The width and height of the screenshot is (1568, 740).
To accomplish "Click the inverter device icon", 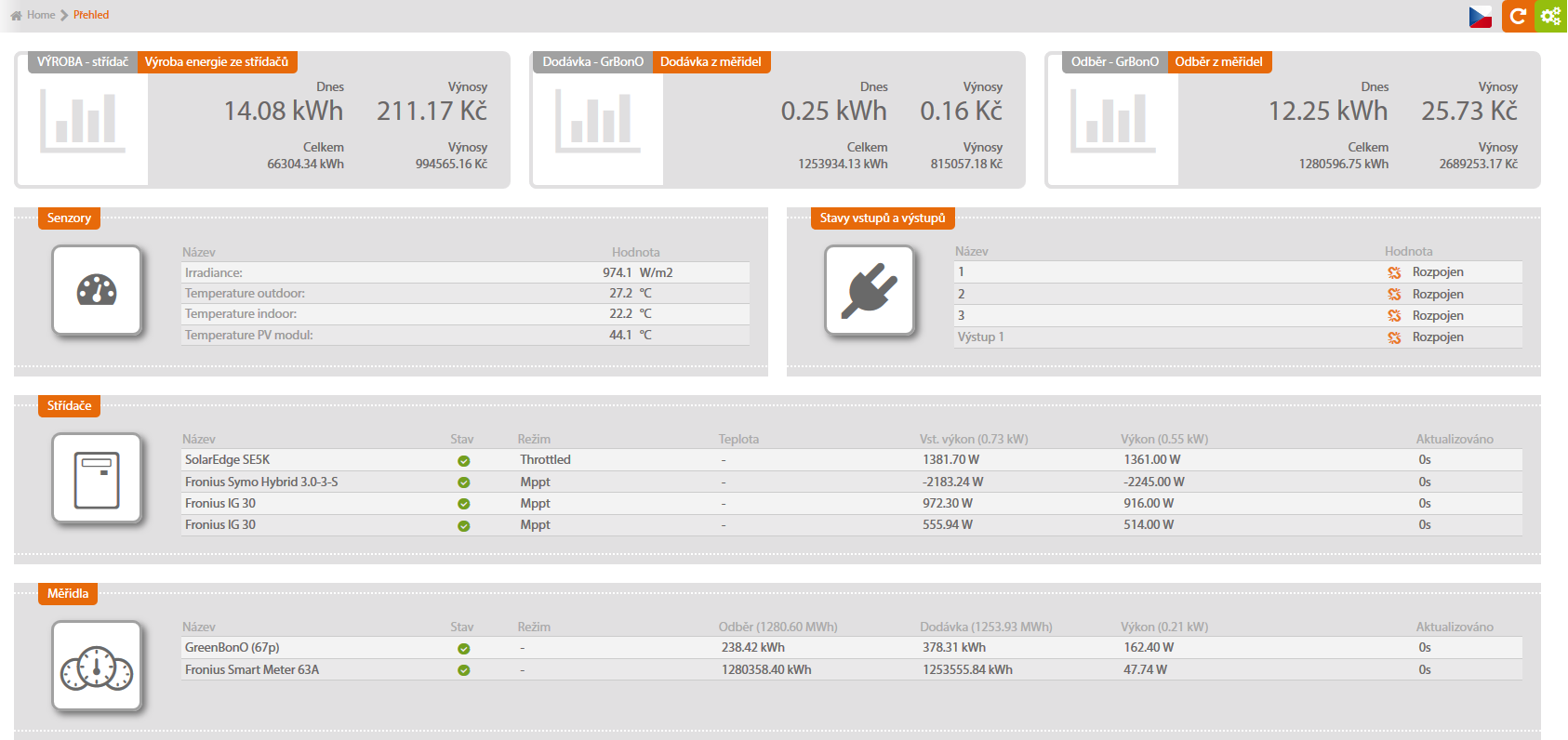I will tap(97, 479).
